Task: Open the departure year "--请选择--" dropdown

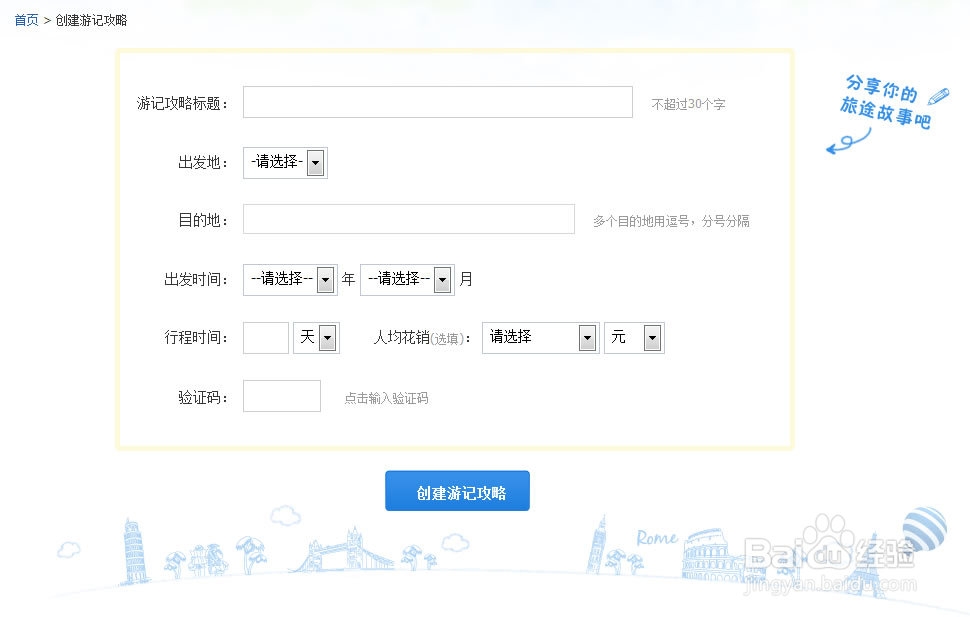Action: point(289,279)
